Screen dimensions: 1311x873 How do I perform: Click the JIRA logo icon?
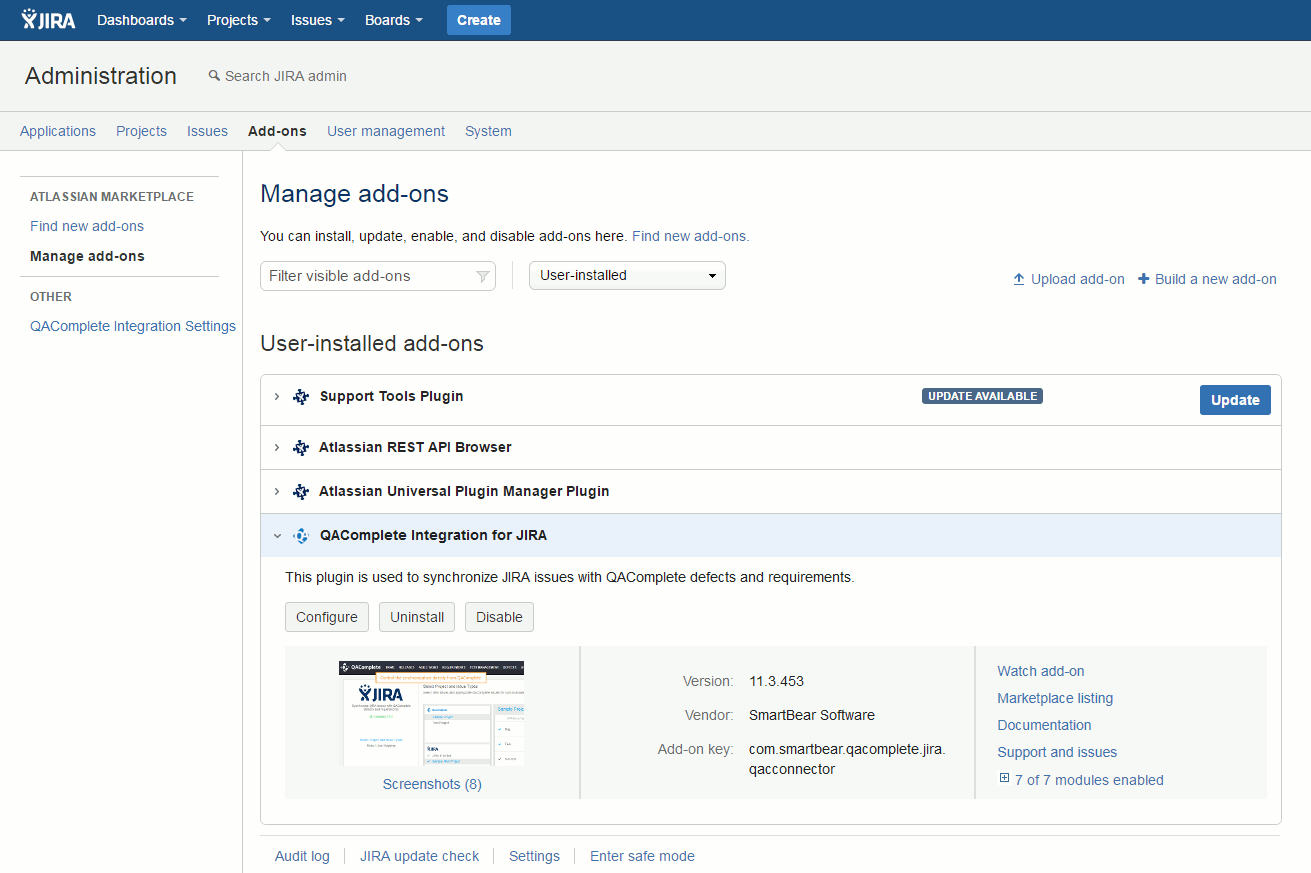tap(28, 19)
